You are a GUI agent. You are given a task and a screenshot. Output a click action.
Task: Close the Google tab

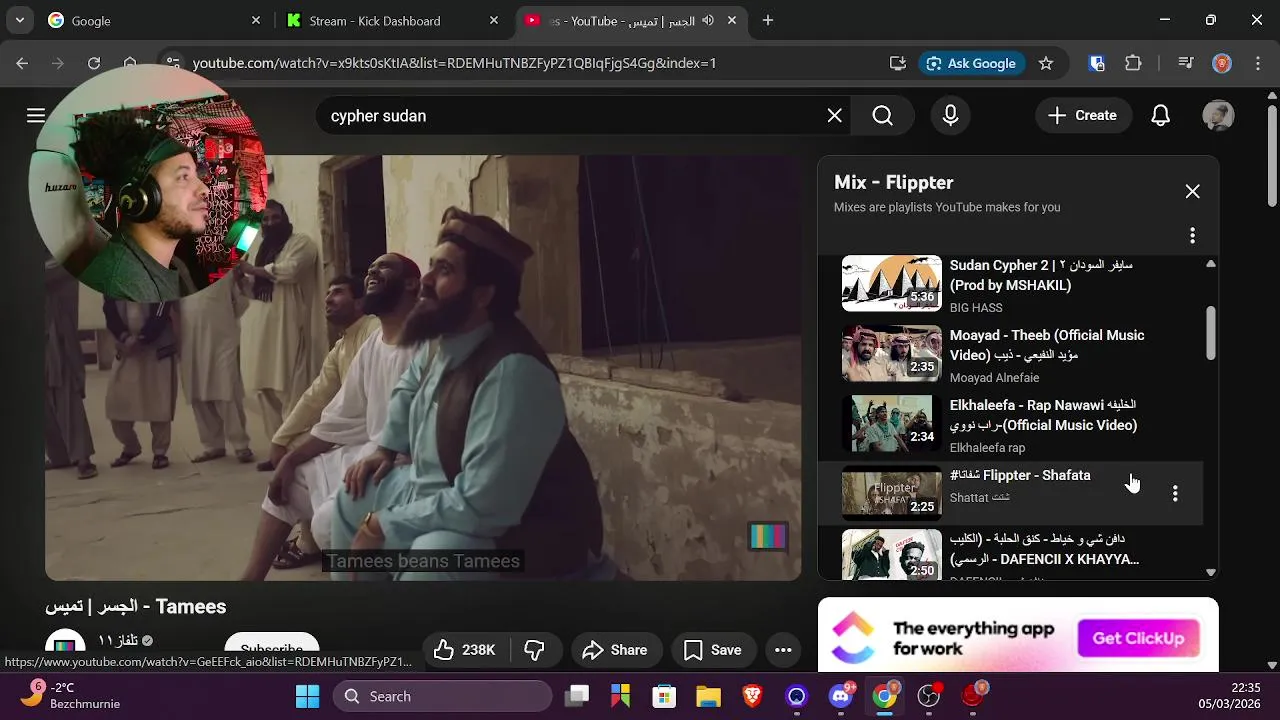coord(256,20)
